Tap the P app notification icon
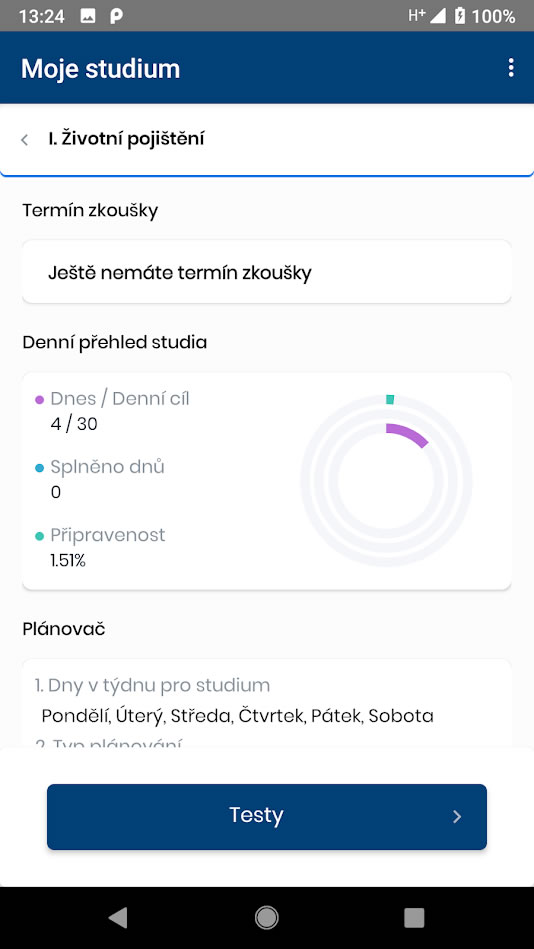 (x=116, y=16)
